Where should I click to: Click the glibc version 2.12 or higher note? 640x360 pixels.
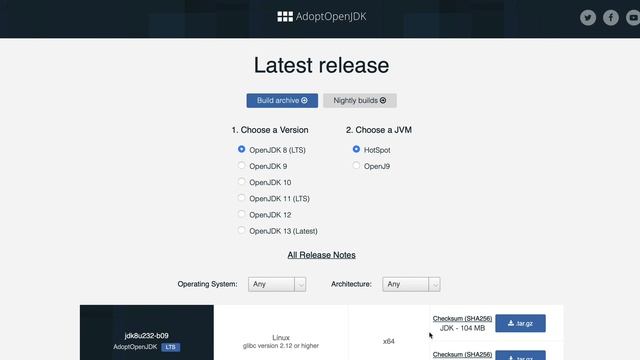[x=281, y=346]
